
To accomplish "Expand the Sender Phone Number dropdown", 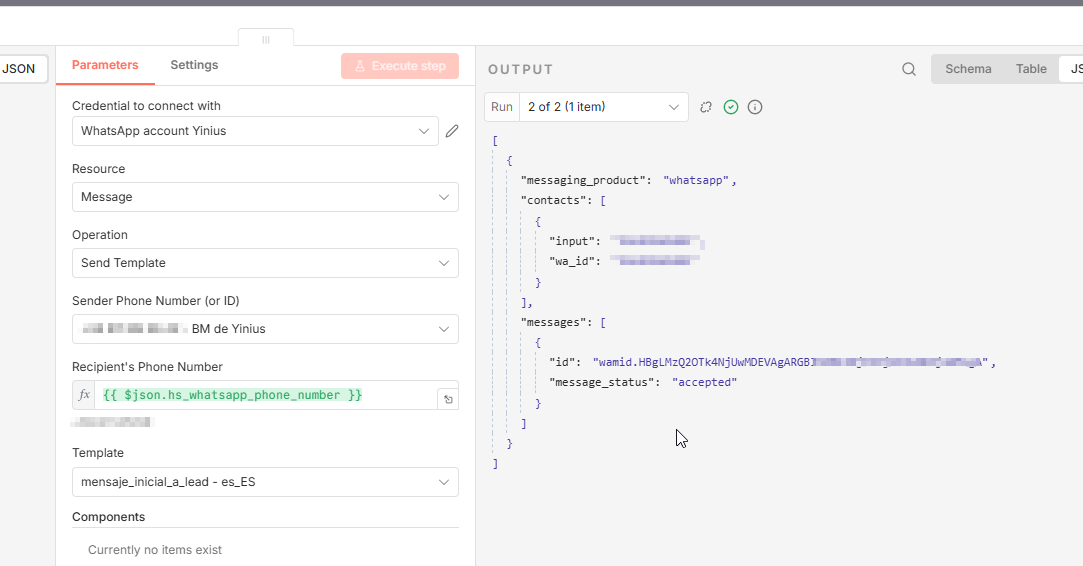I will [x=265, y=329].
